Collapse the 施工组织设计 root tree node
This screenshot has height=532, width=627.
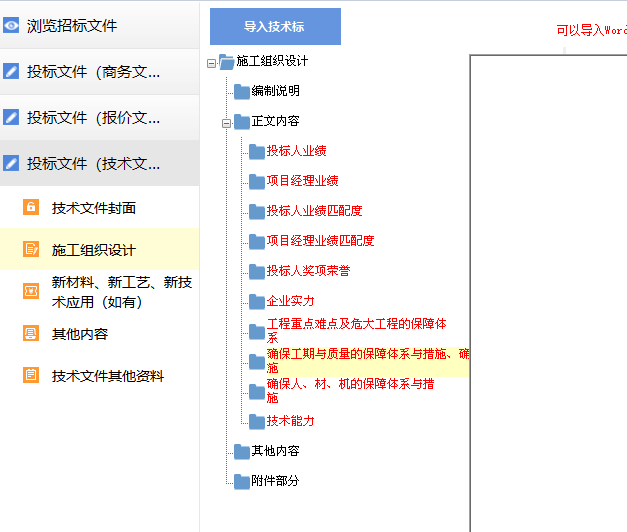[211, 62]
